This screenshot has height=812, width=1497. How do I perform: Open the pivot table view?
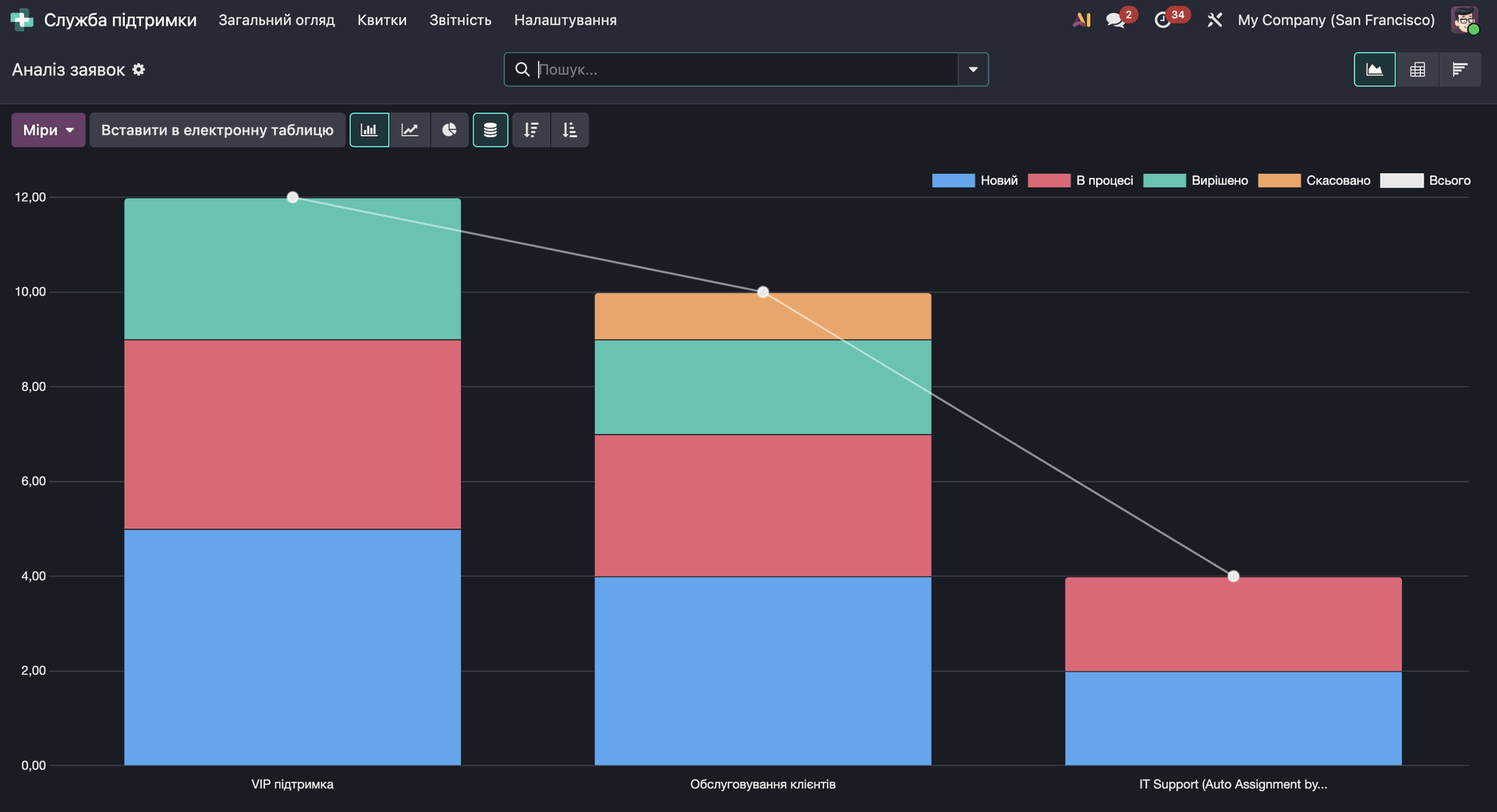[x=1417, y=70]
